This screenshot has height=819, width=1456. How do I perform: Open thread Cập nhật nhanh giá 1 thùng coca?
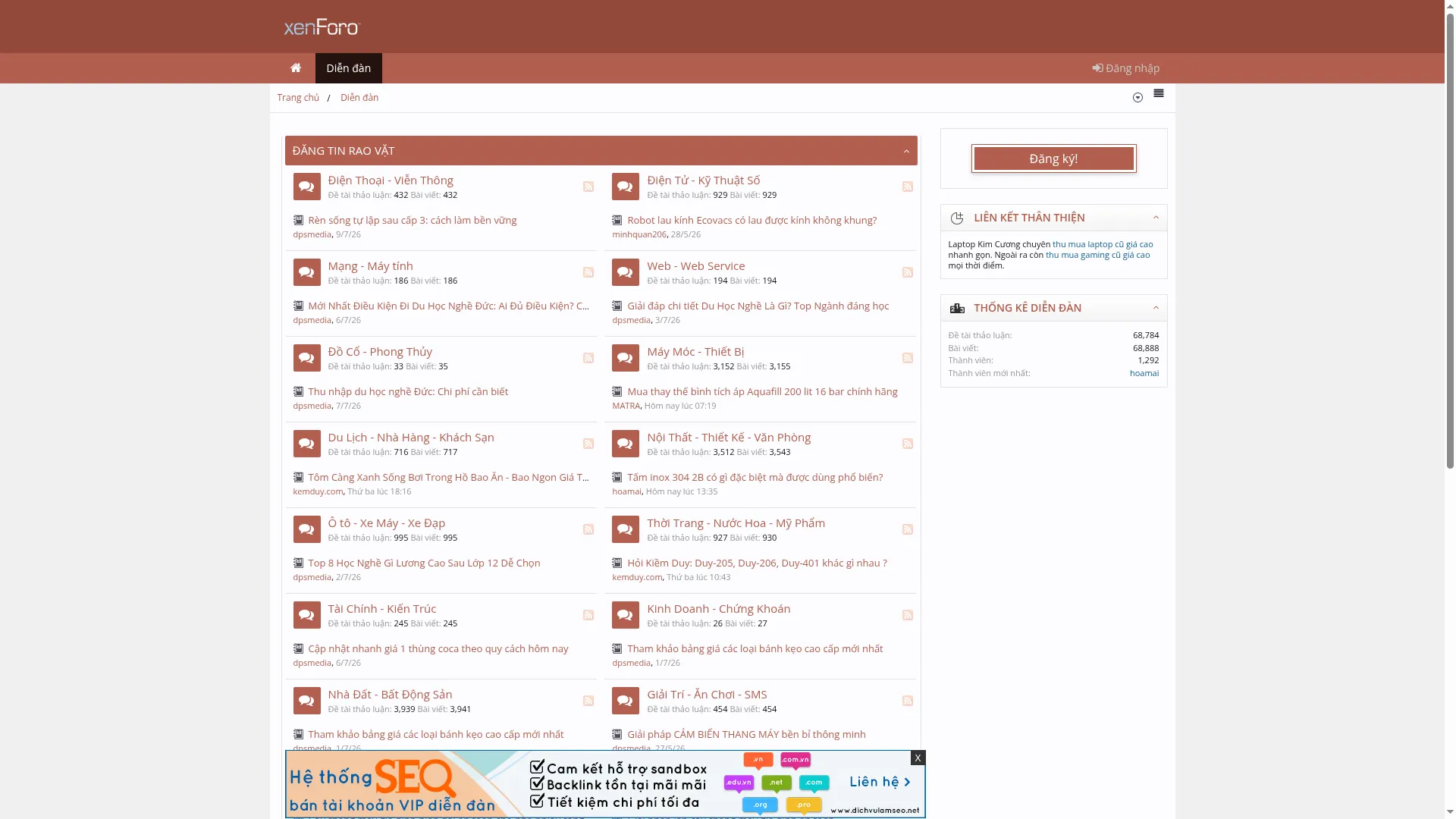coord(438,649)
